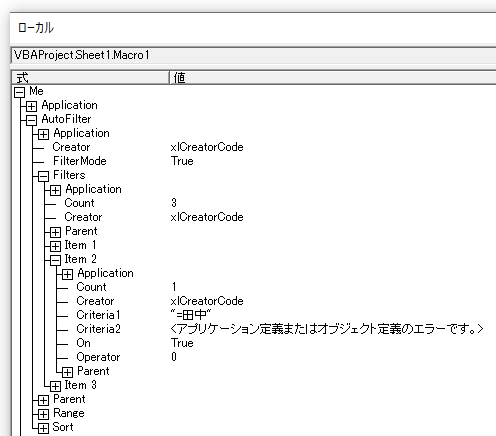Expand the Item 1 node
This screenshot has height=436, width=496.
55,246
